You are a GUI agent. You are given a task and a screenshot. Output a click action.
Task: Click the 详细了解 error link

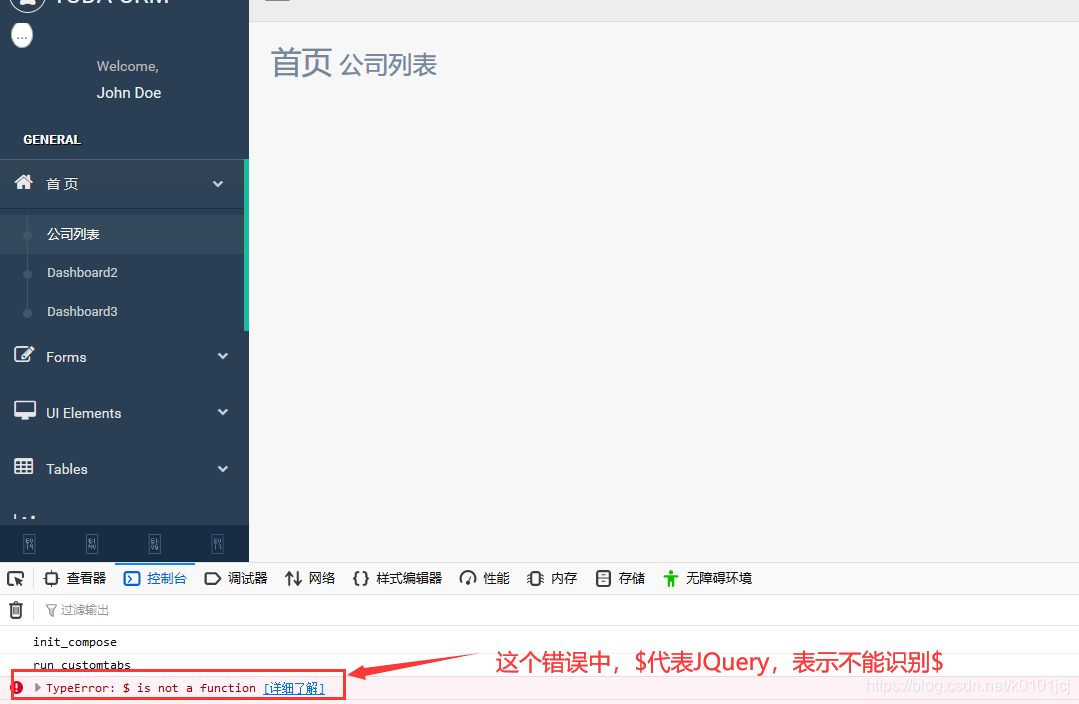pyautogui.click(x=294, y=687)
